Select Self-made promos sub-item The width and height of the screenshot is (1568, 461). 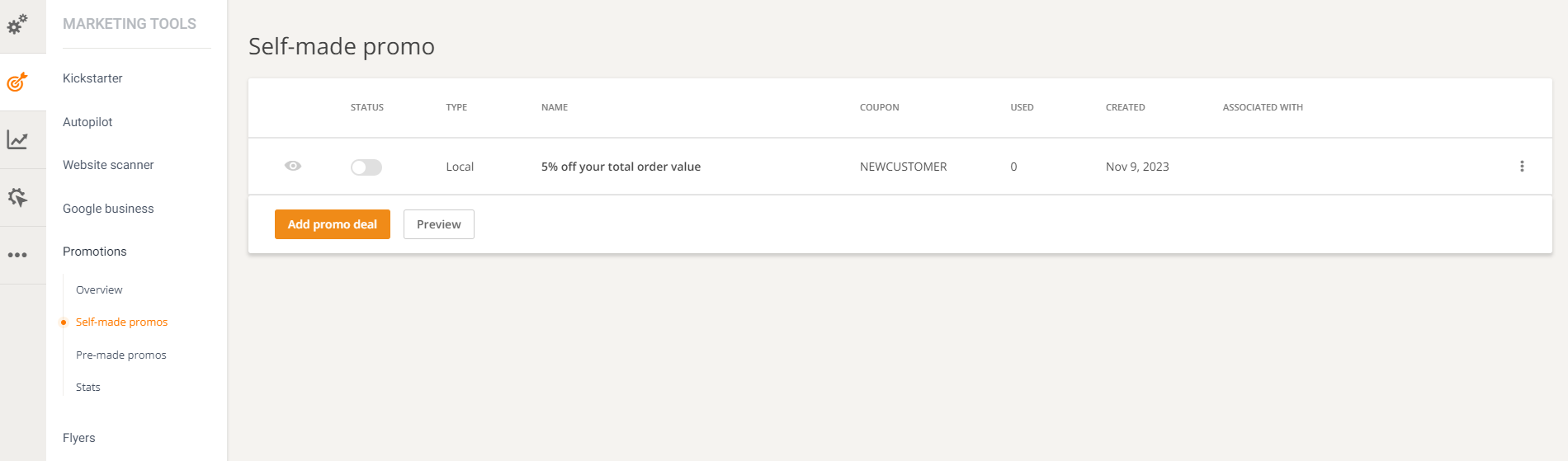(121, 322)
